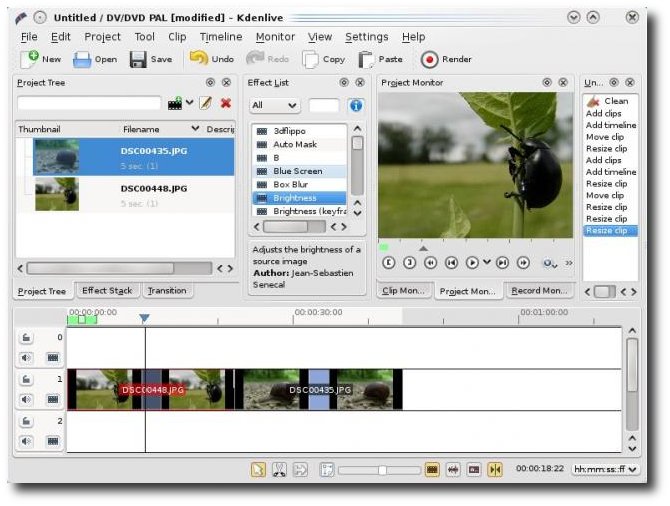
Task: Switch to the Record Monitor tab
Action: point(539,291)
